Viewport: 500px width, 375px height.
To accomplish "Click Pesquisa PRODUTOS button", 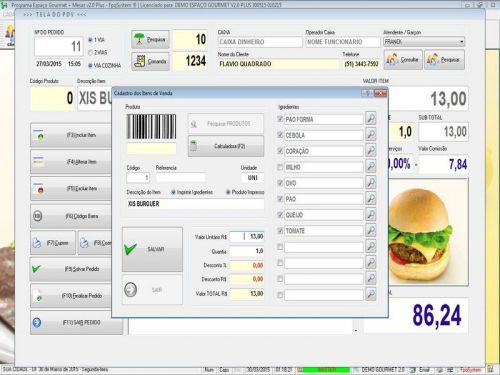I will pos(226,124).
